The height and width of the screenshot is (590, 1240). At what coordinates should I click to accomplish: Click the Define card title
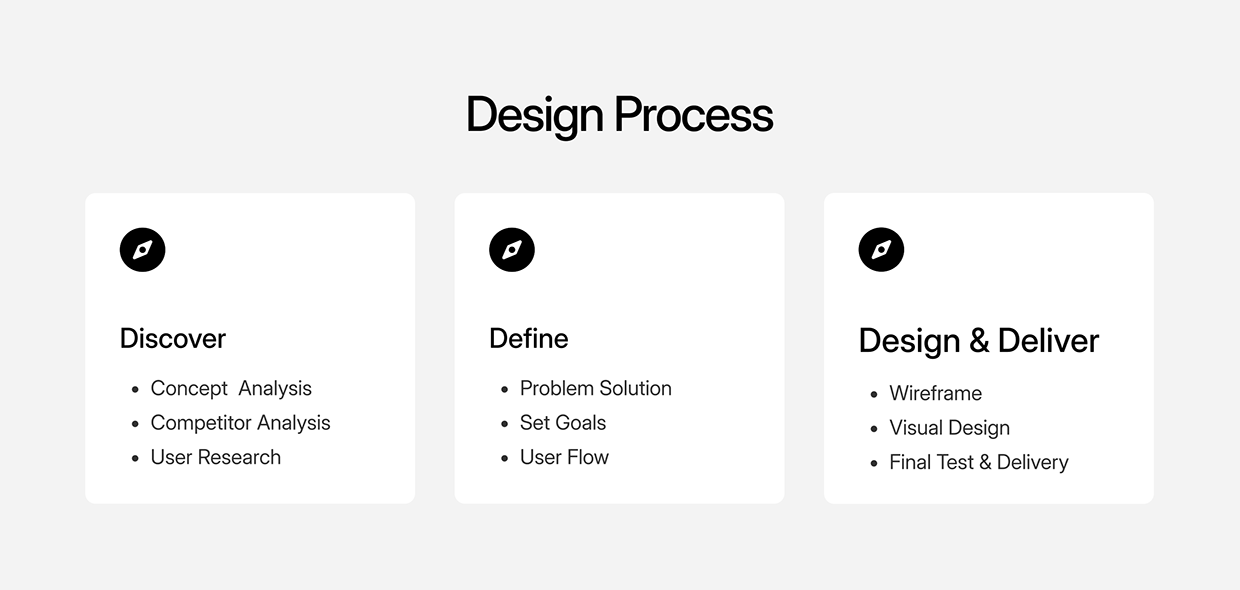(529, 338)
